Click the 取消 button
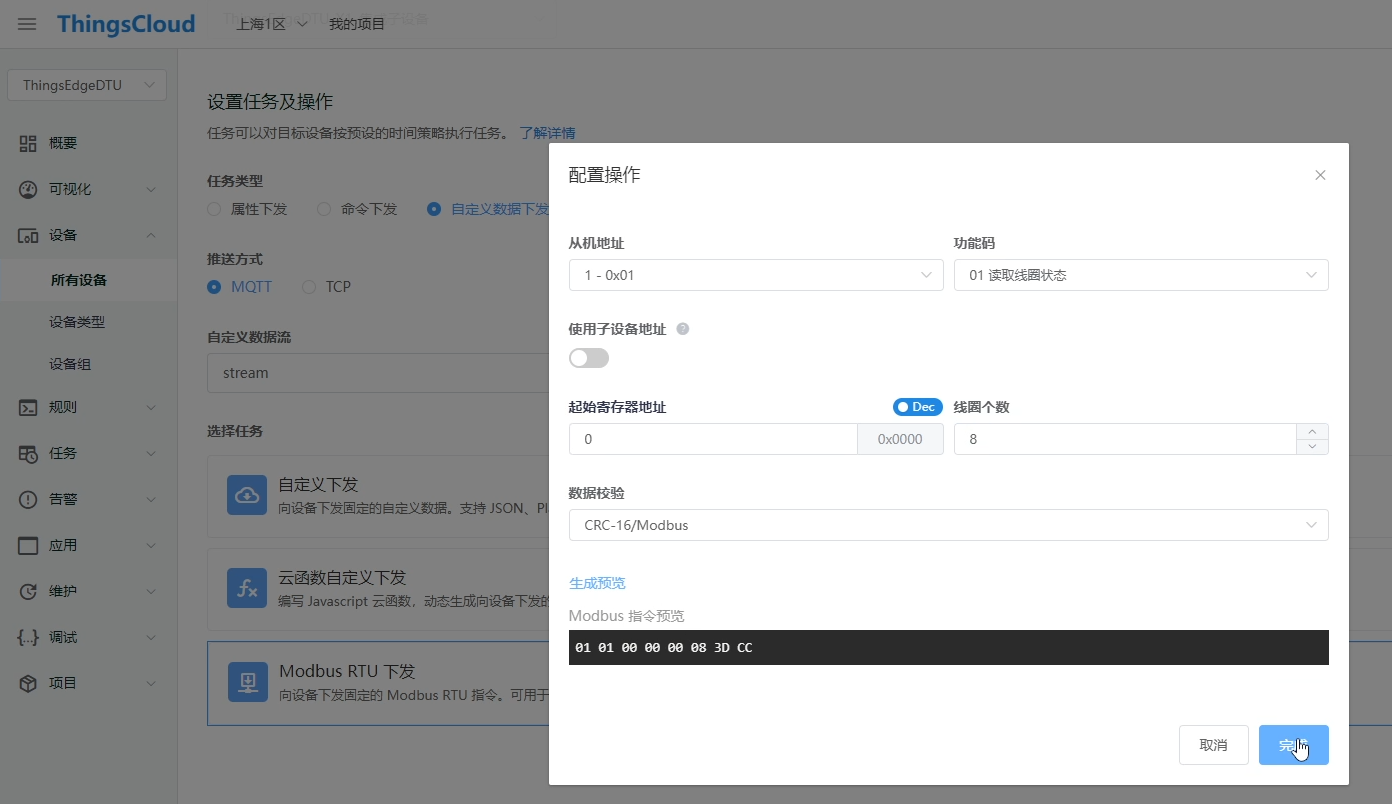This screenshot has width=1392, height=804. point(1214,745)
